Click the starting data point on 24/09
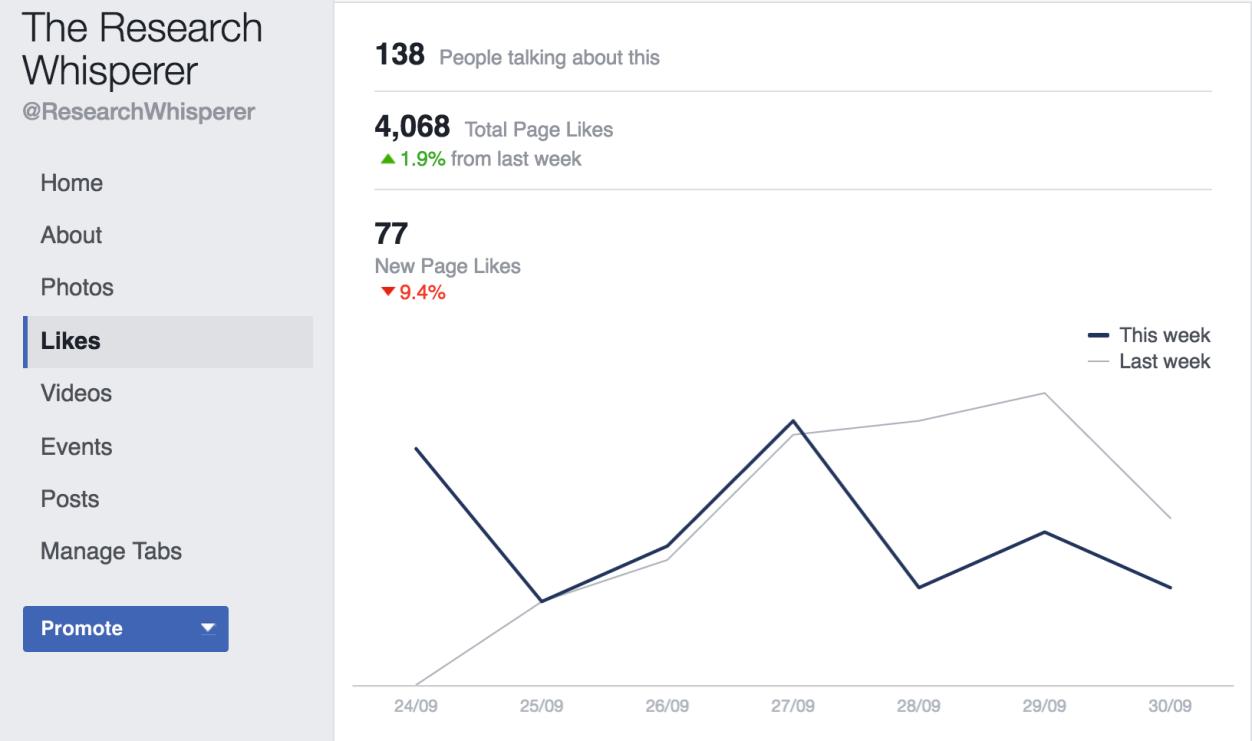Image resolution: width=1252 pixels, height=741 pixels. pyautogui.click(x=416, y=448)
